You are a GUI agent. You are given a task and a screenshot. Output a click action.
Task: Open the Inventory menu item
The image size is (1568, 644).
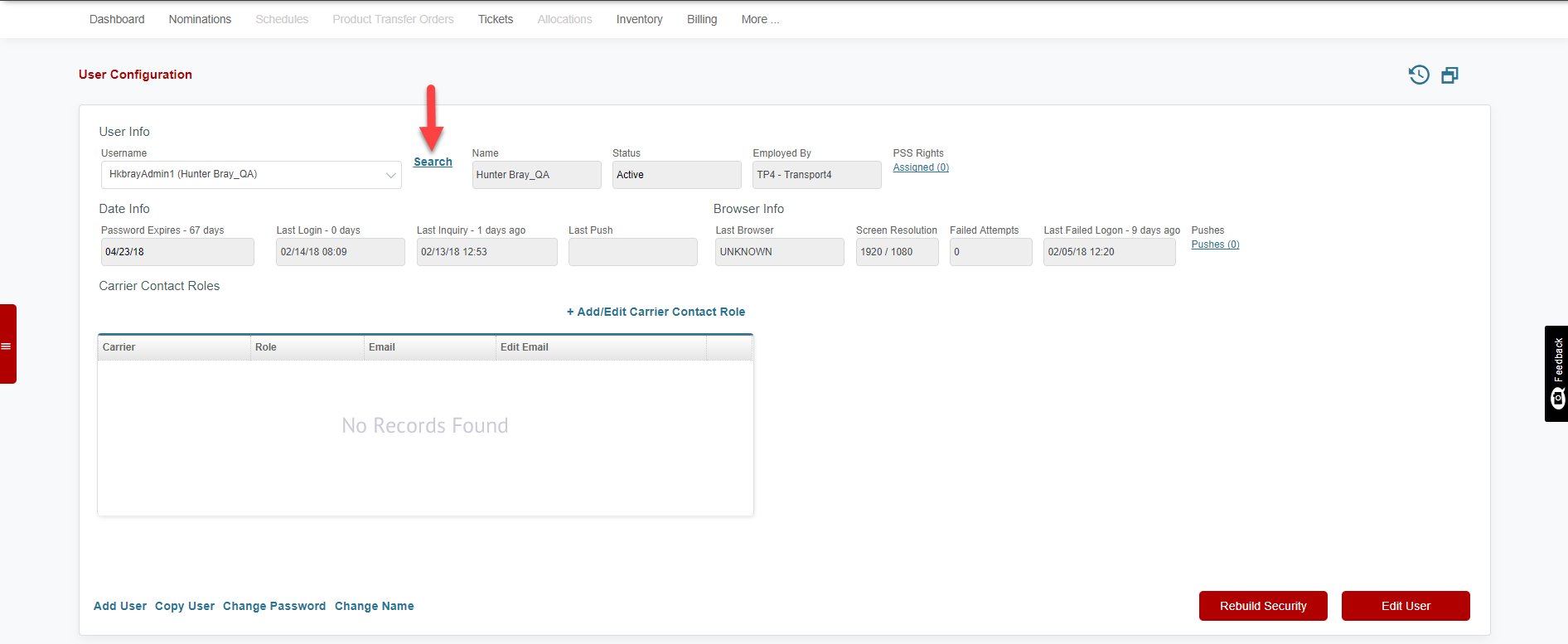pos(639,19)
